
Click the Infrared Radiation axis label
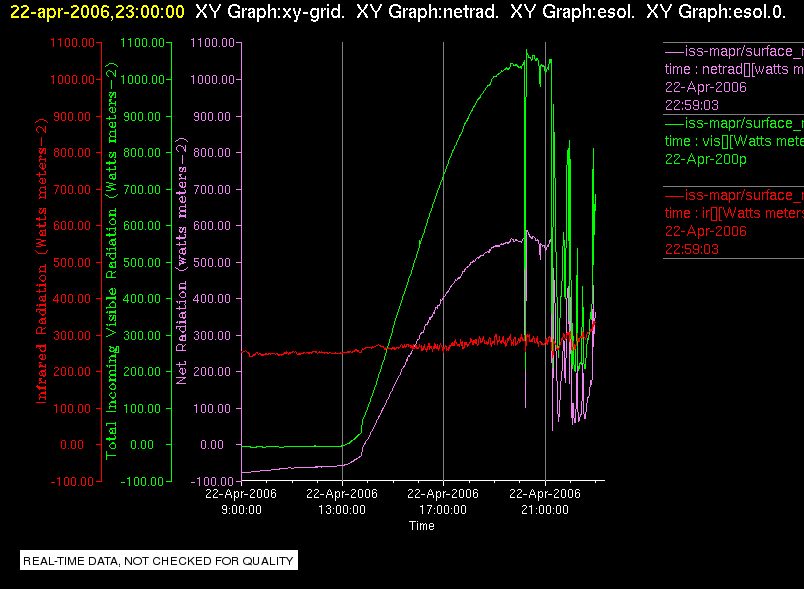tap(41, 261)
